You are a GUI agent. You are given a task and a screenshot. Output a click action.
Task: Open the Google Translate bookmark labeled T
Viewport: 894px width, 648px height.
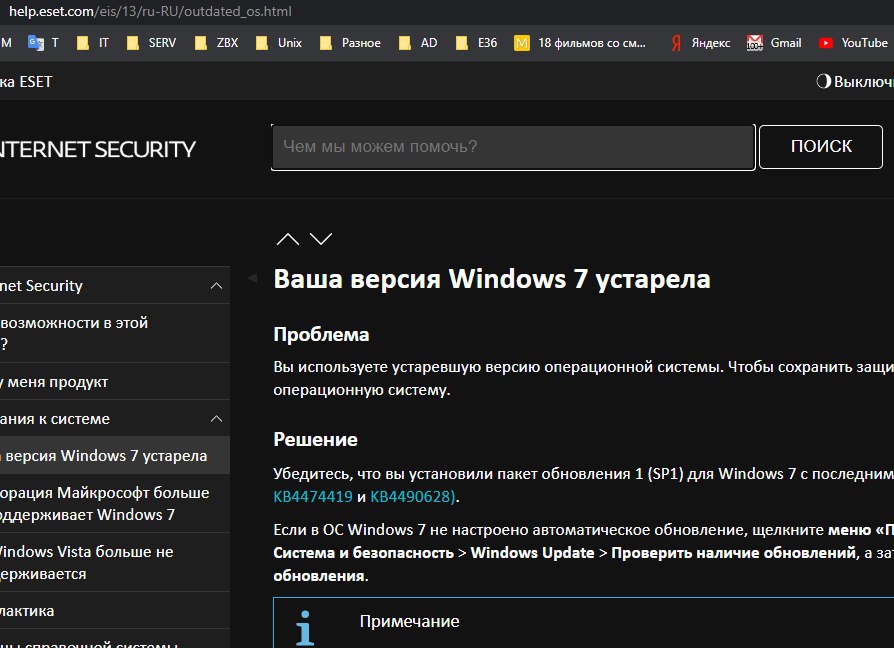click(43, 43)
